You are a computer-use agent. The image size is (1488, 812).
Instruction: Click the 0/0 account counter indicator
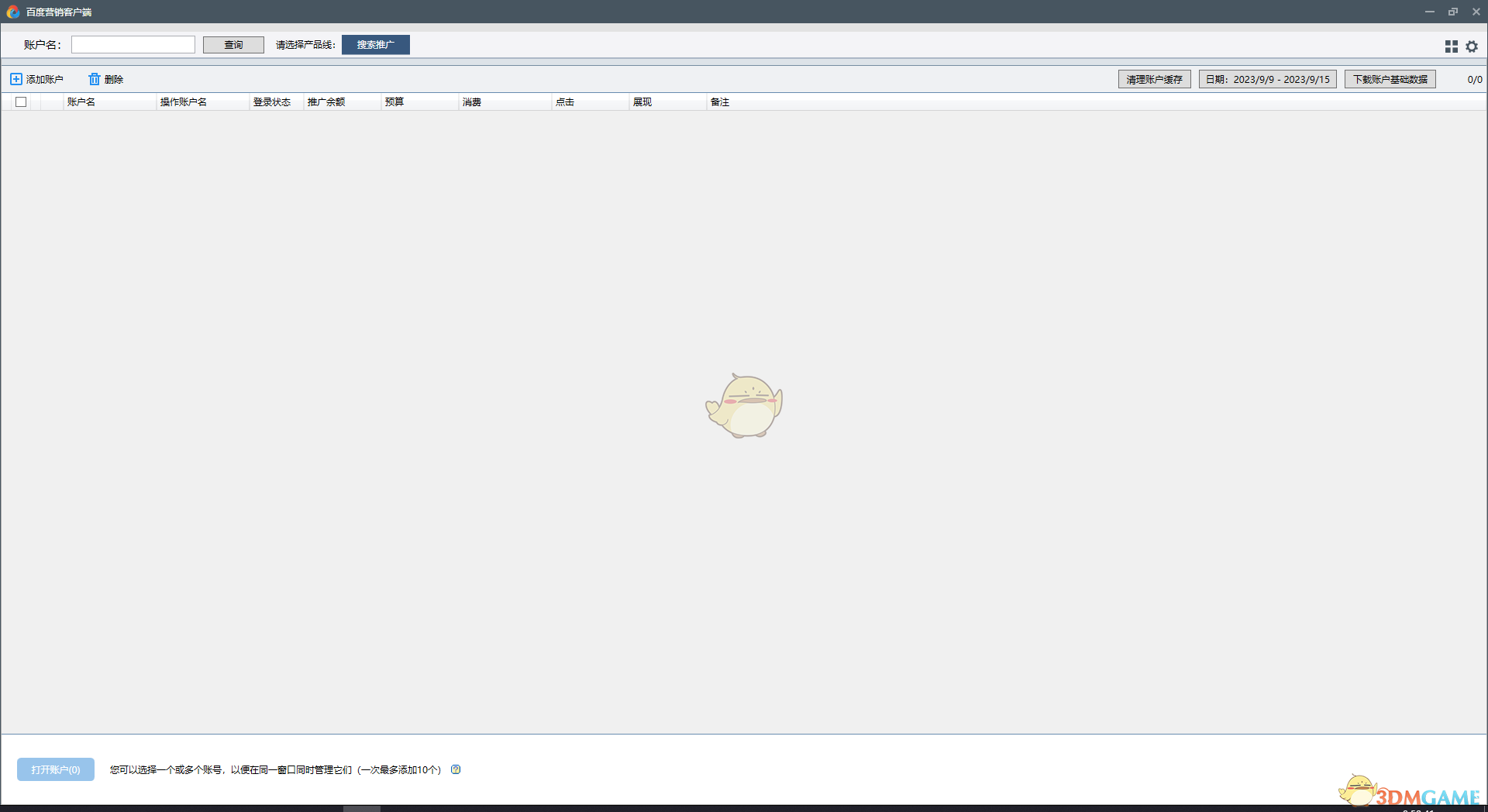[x=1475, y=78]
